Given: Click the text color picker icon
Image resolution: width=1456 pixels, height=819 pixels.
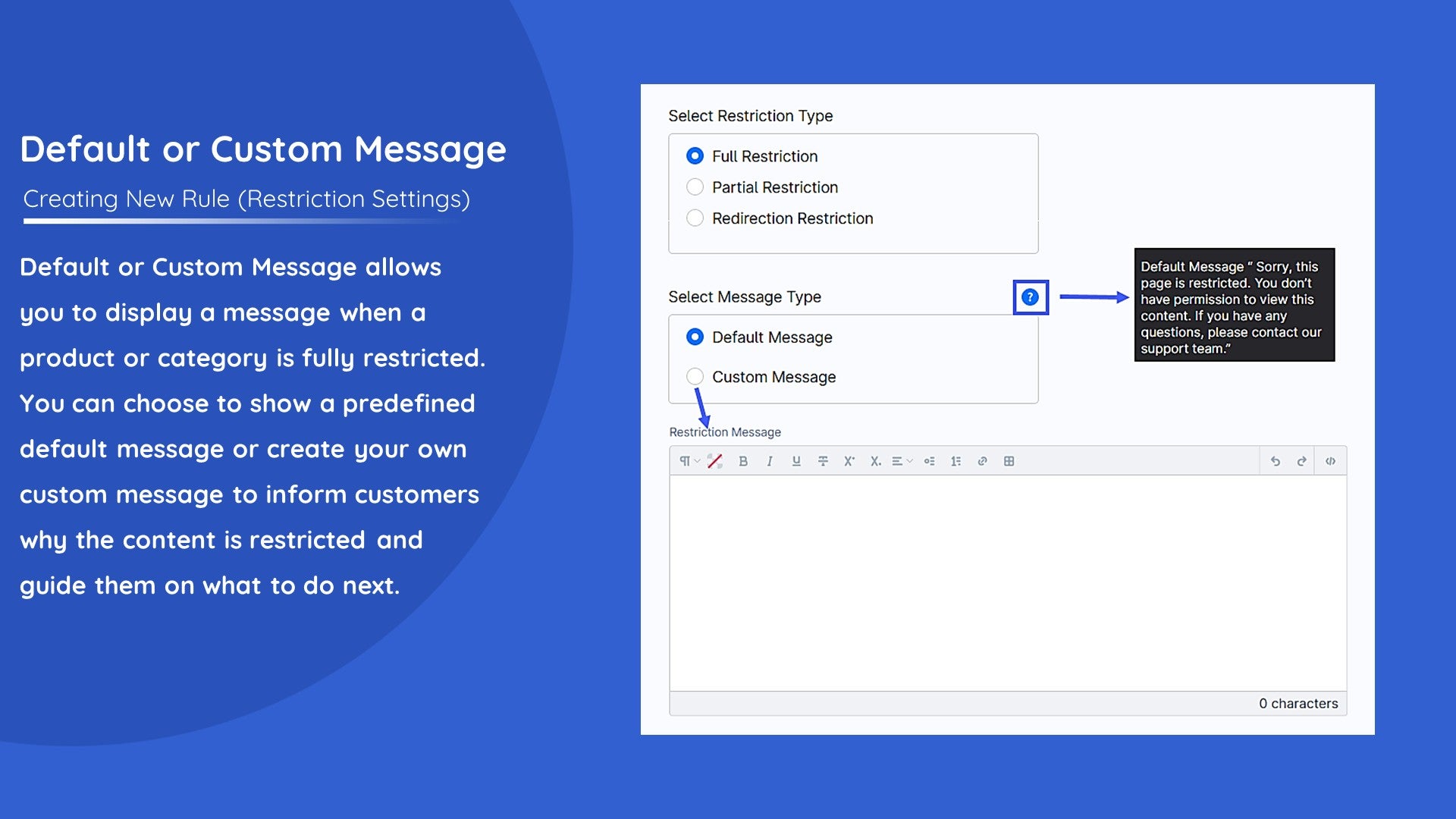Looking at the screenshot, I should (x=714, y=461).
